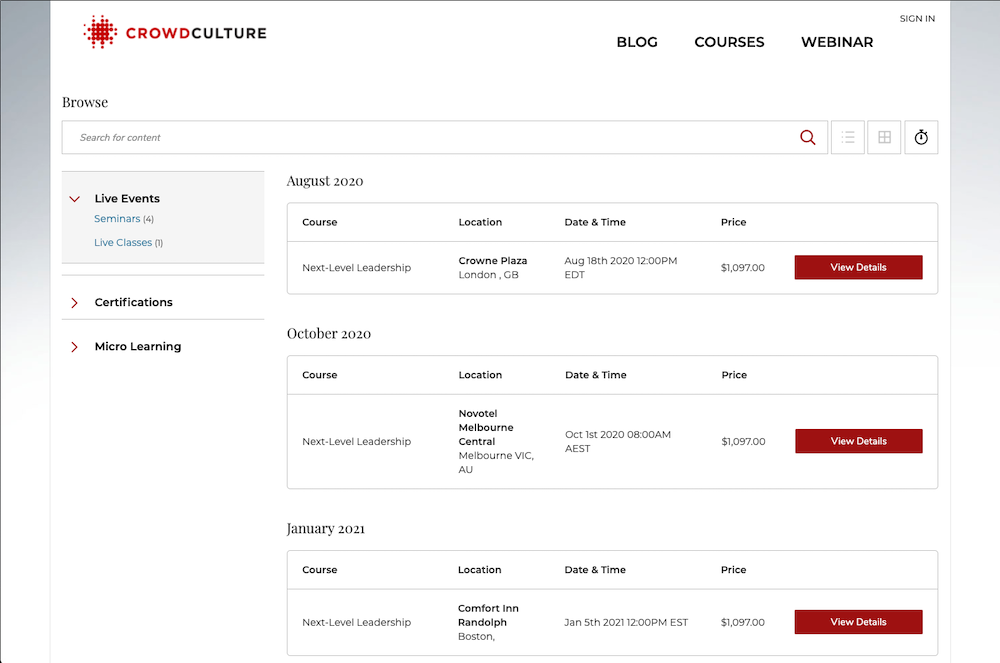
Task: Click the CrowdCulture logo
Action: [175, 32]
